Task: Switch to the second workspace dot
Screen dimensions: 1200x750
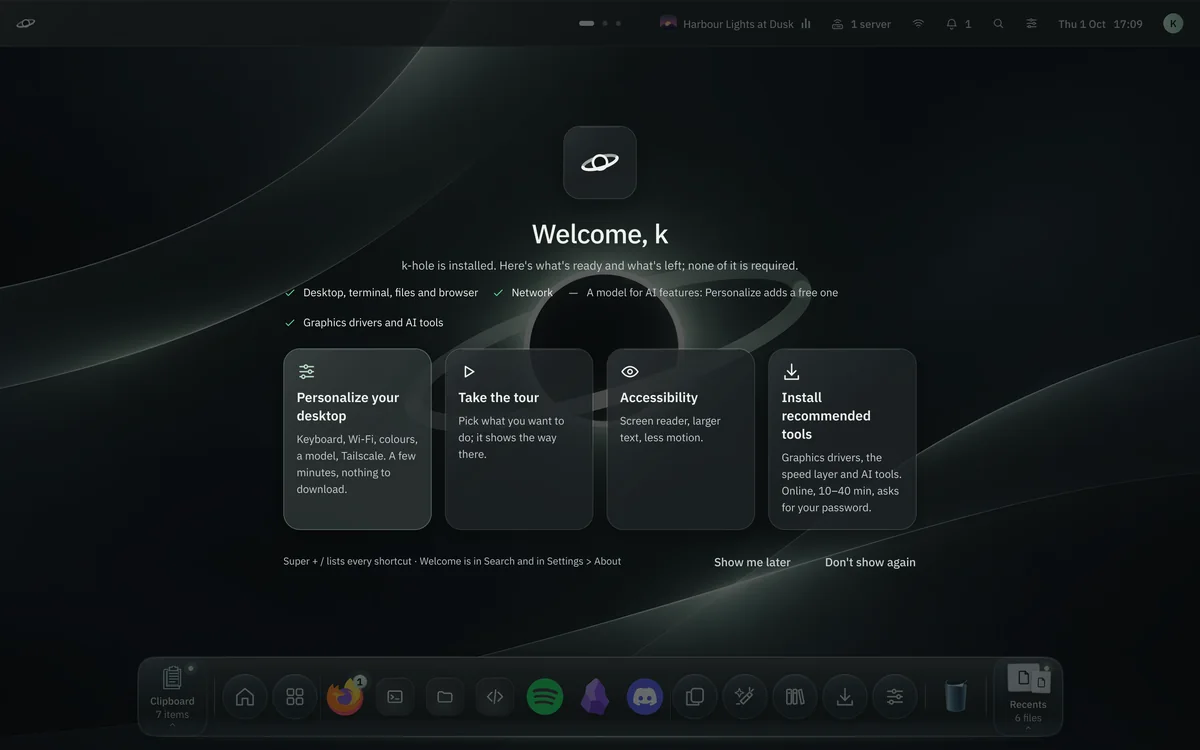Action: [x=605, y=23]
